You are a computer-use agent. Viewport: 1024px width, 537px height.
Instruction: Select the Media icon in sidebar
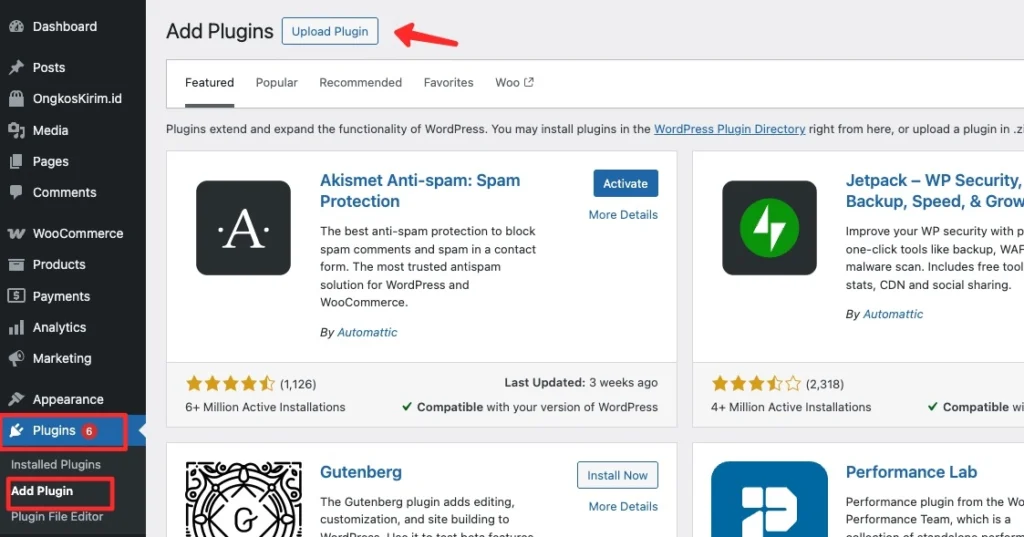coord(16,130)
